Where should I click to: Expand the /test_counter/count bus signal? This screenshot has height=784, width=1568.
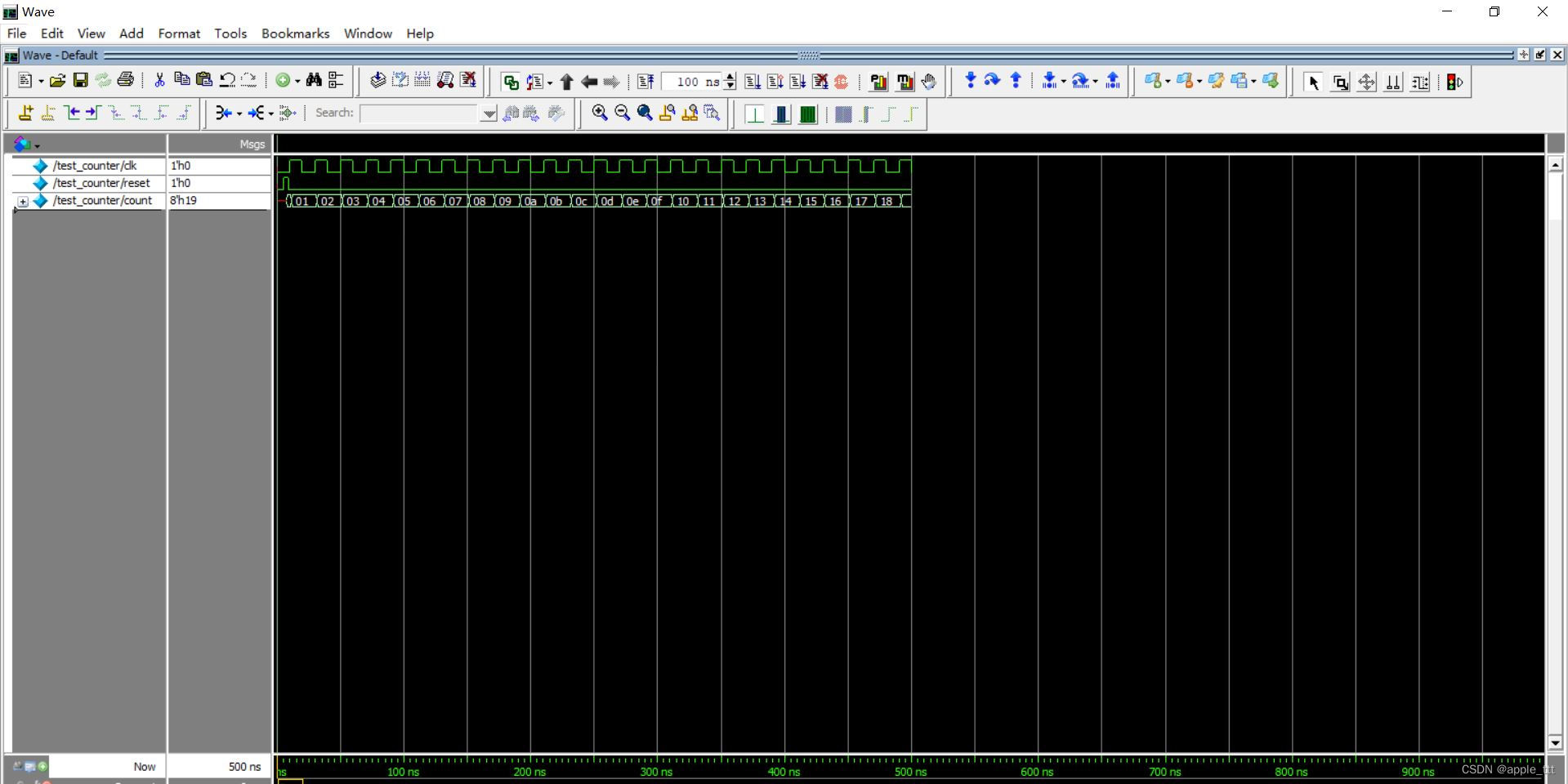point(23,201)
